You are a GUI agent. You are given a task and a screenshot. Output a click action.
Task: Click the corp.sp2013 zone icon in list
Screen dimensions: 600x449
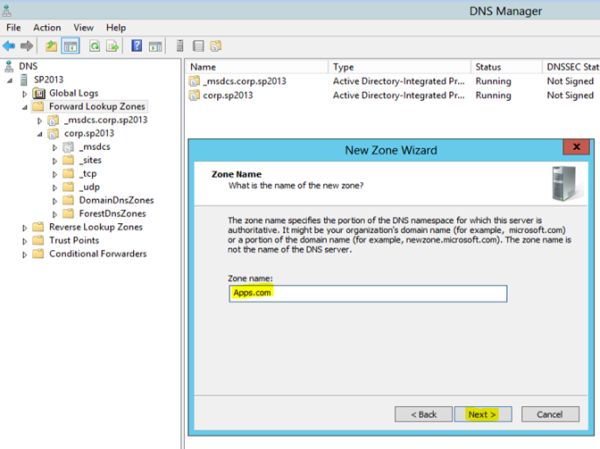[x=194, y=95]
